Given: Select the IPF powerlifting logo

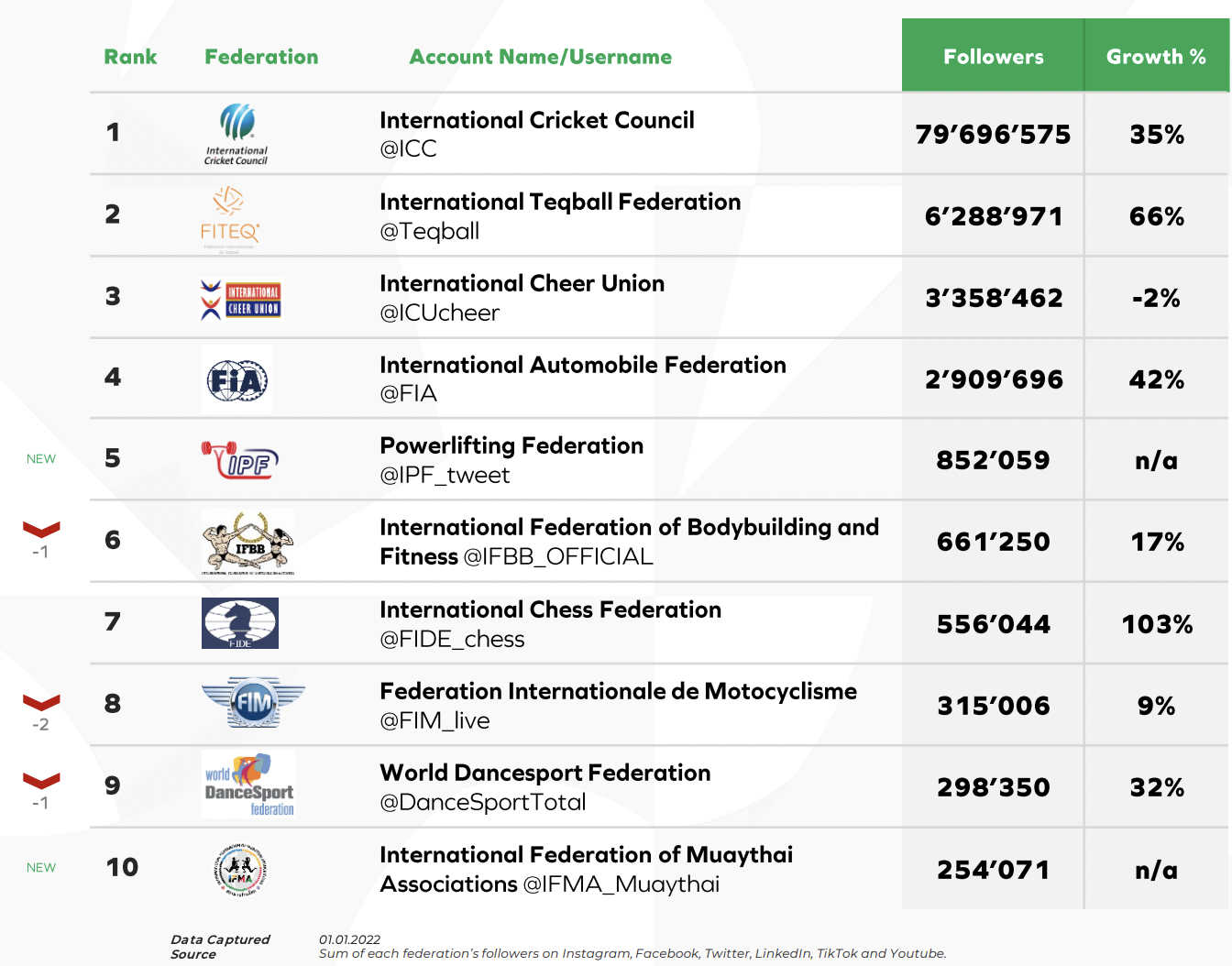Looking at the screenshot, I should click(240, 460).
